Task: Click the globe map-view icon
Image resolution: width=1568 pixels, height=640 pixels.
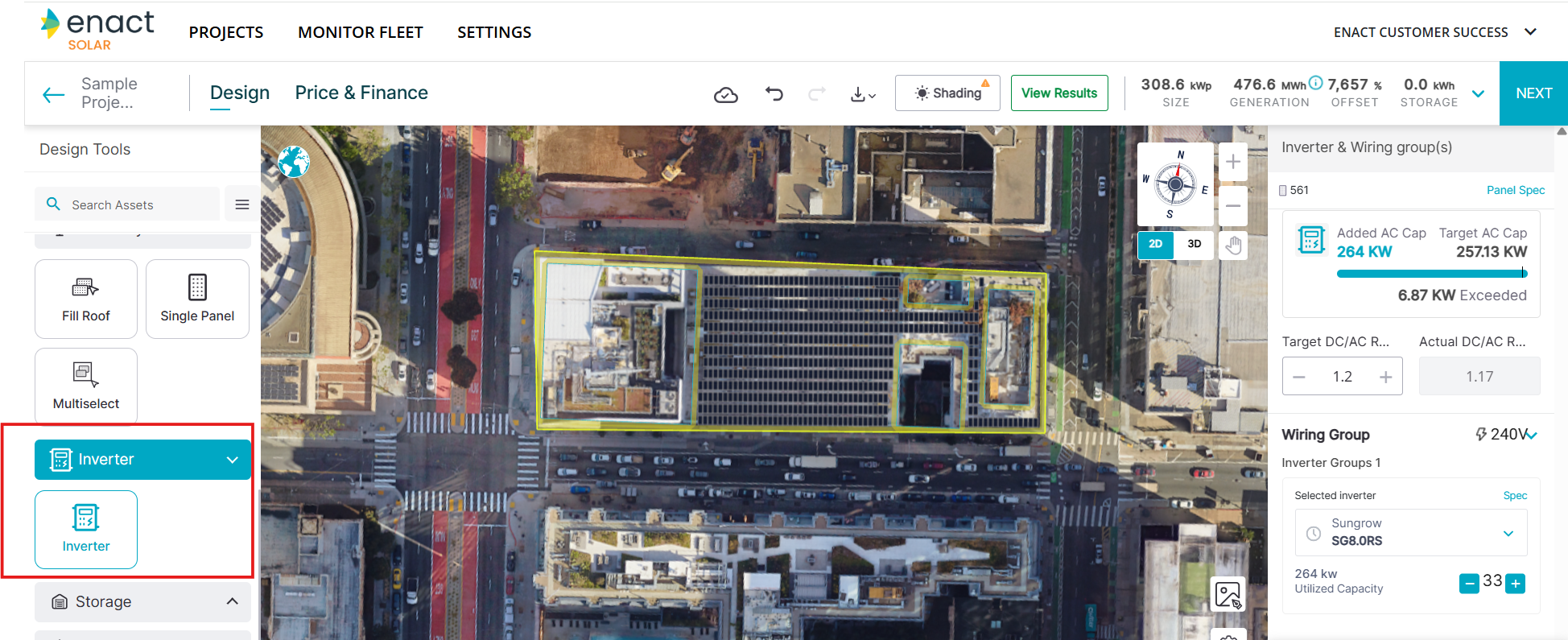Action: tap(294, 162)
